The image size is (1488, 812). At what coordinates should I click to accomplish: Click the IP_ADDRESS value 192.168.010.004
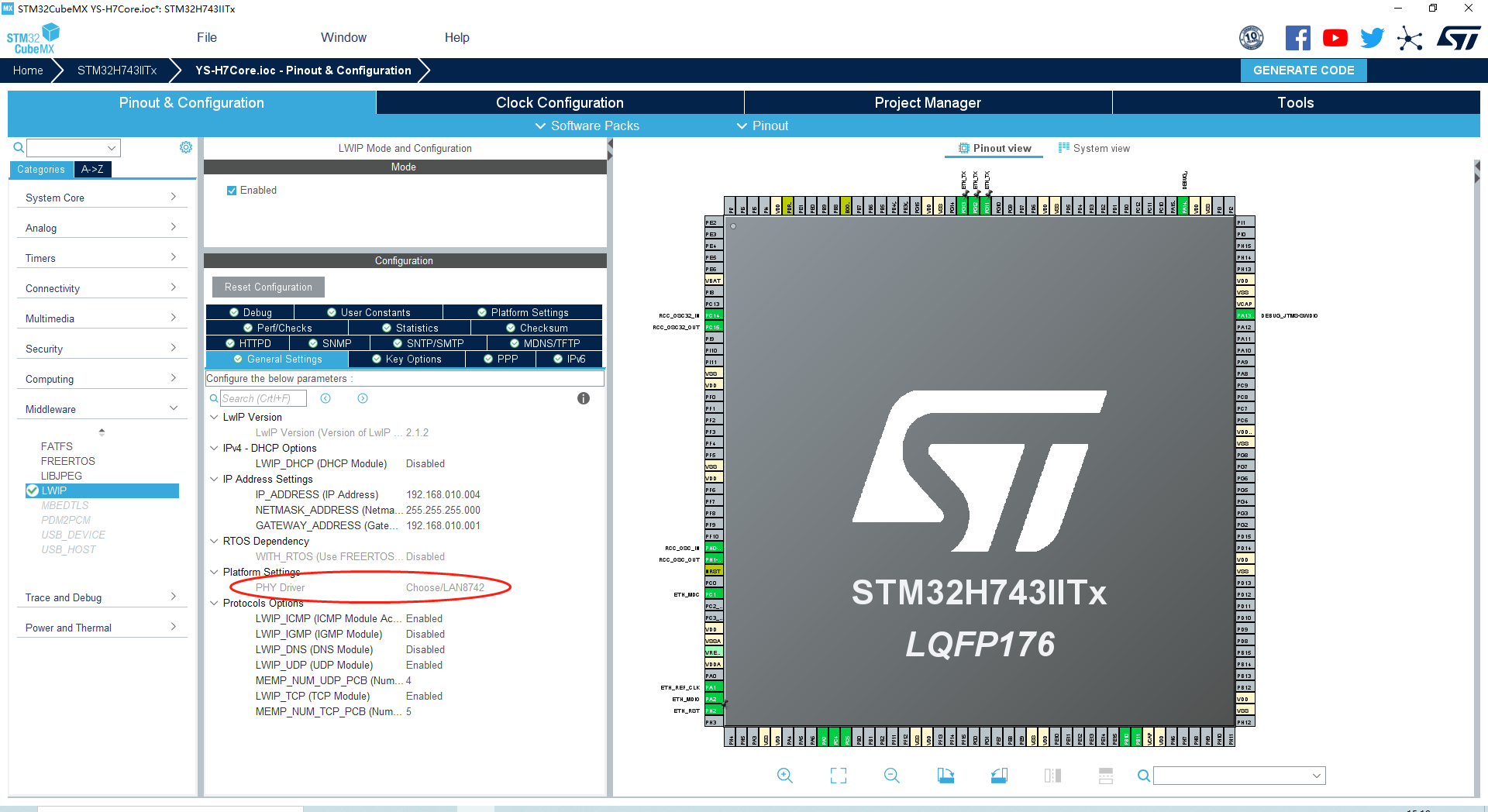tap(443, 494)
